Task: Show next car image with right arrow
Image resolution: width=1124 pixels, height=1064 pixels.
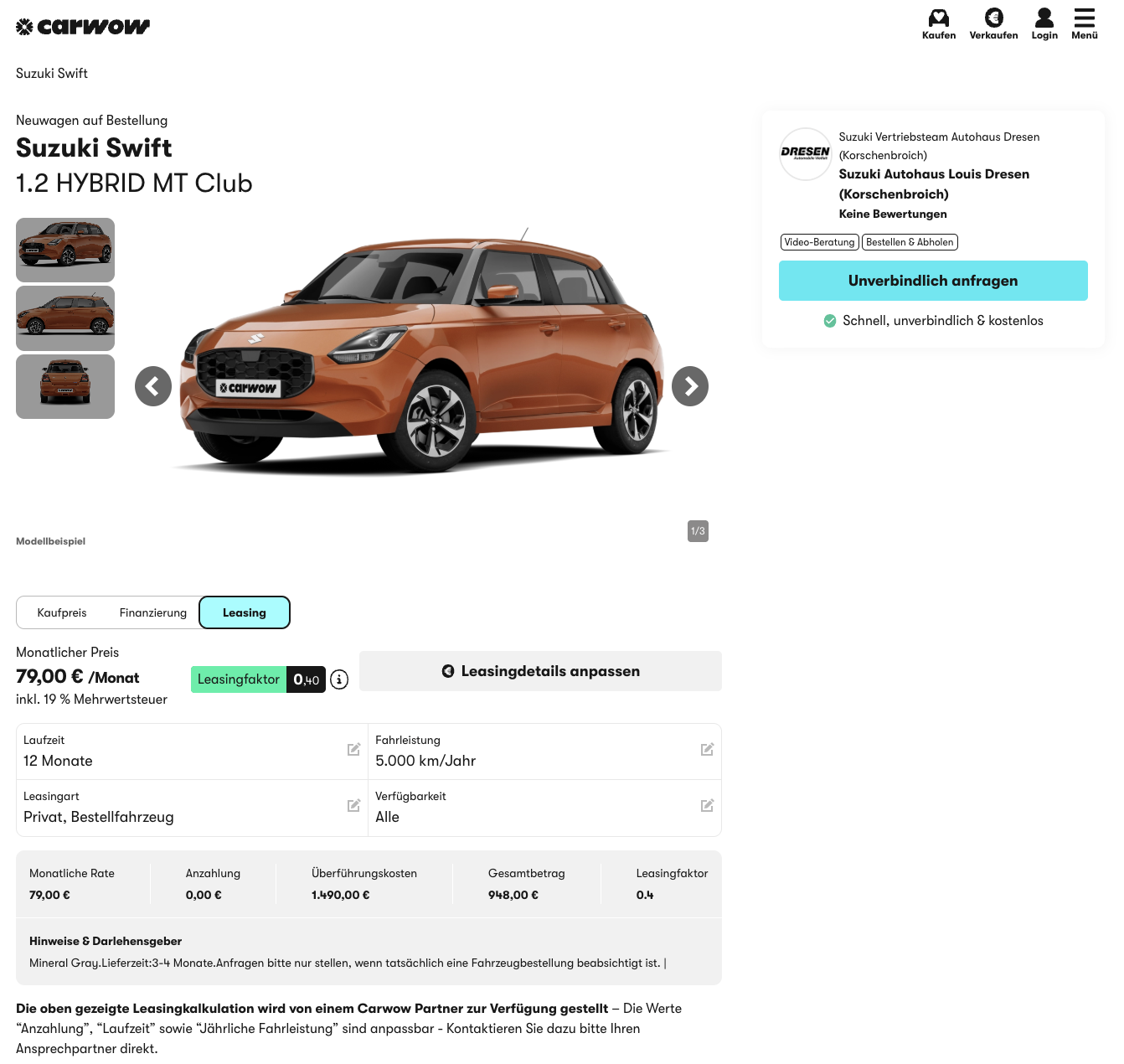Action: [690, 386]
